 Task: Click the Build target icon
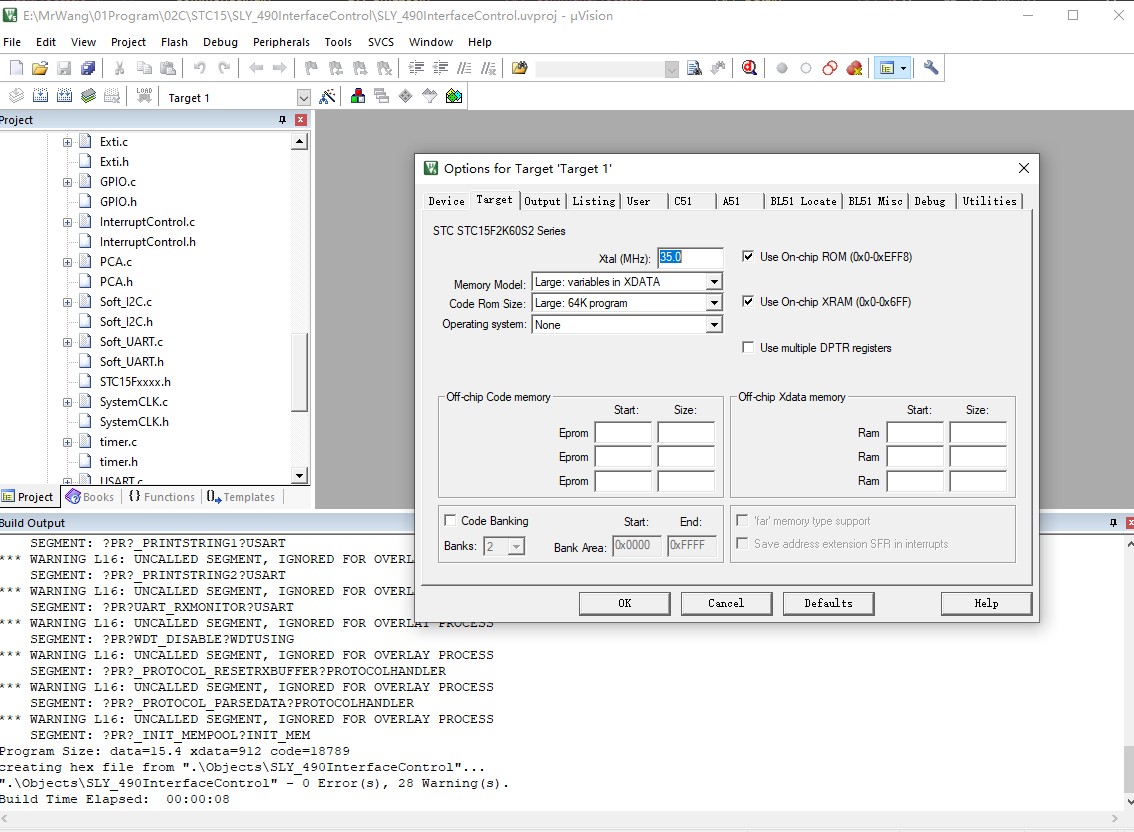pyautogui.click(x=40, y=96)
